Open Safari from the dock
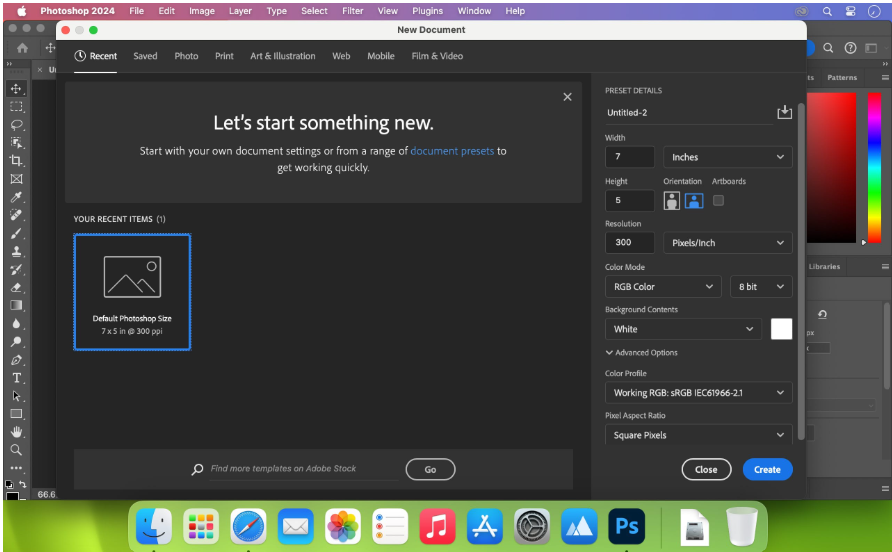 248,526
